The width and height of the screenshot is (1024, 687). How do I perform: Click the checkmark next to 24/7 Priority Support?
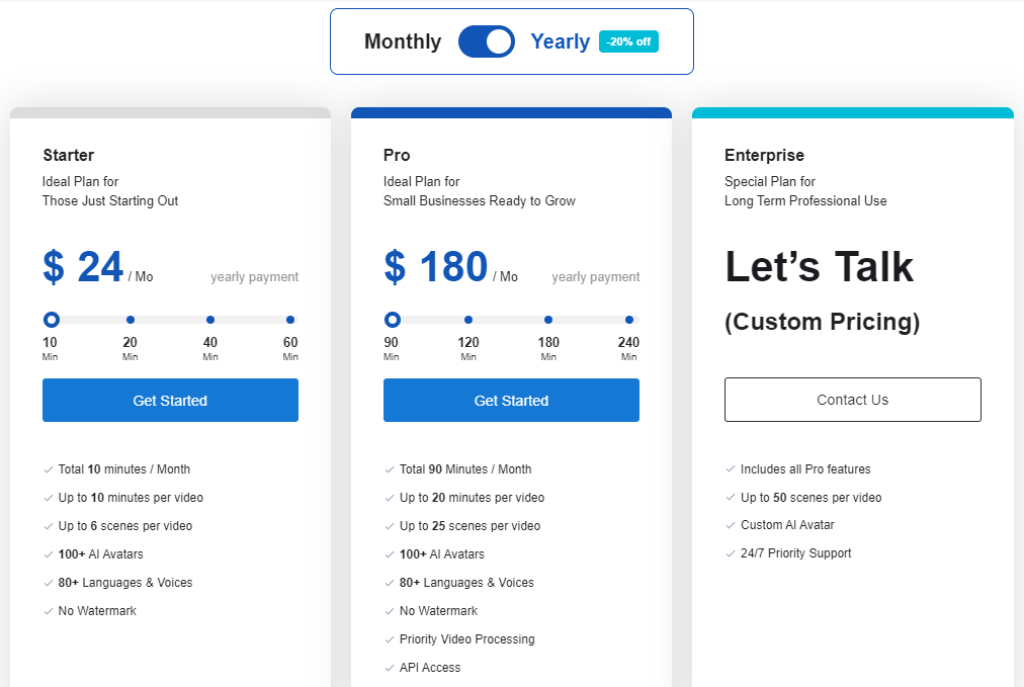click(x=731, y=553)
